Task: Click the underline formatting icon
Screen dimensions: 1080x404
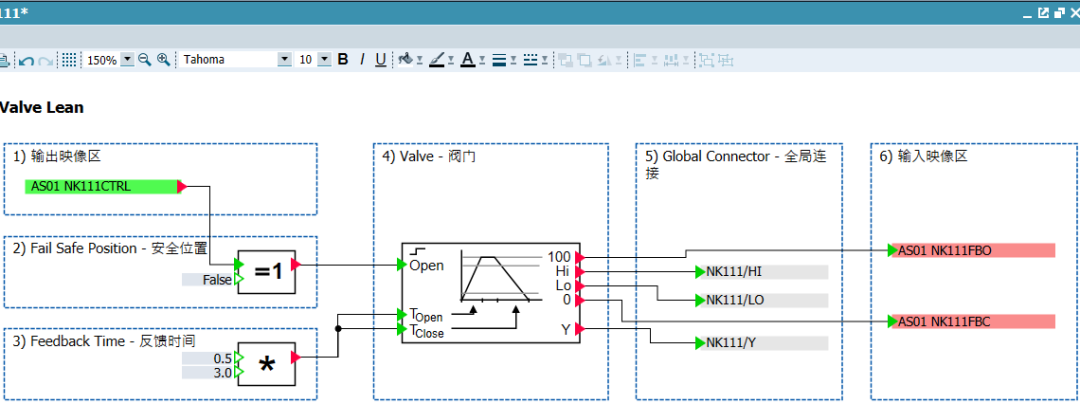Action: coord(380,60)
